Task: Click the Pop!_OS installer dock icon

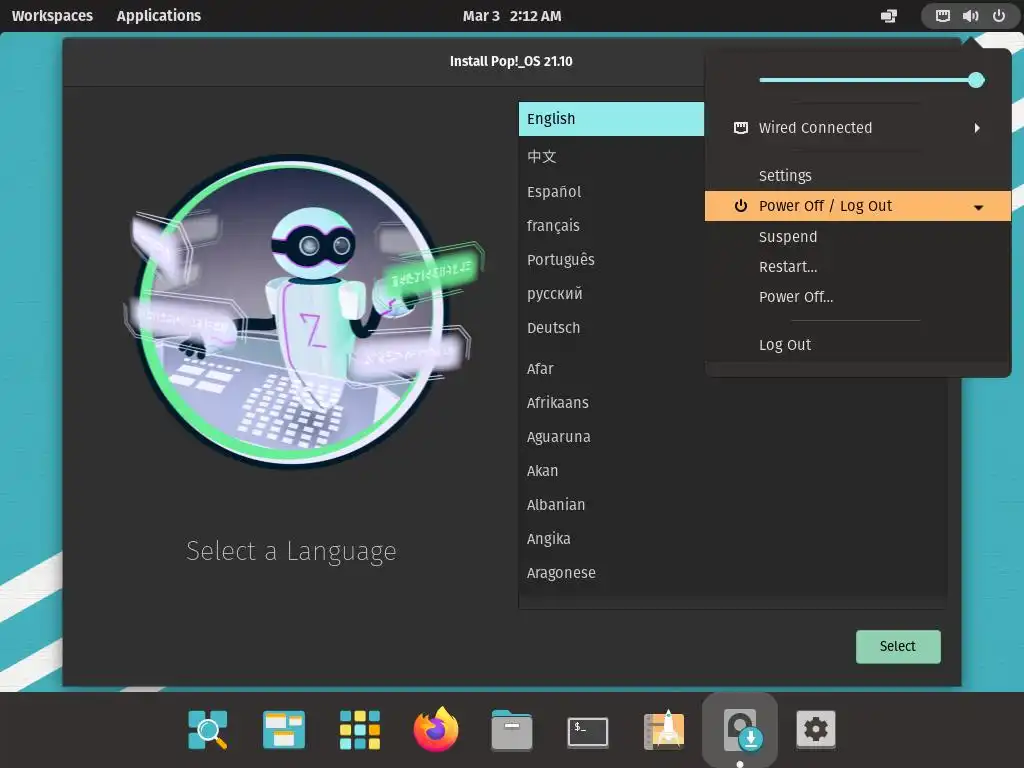Action: pyautogui.click(x=740, y=729)
